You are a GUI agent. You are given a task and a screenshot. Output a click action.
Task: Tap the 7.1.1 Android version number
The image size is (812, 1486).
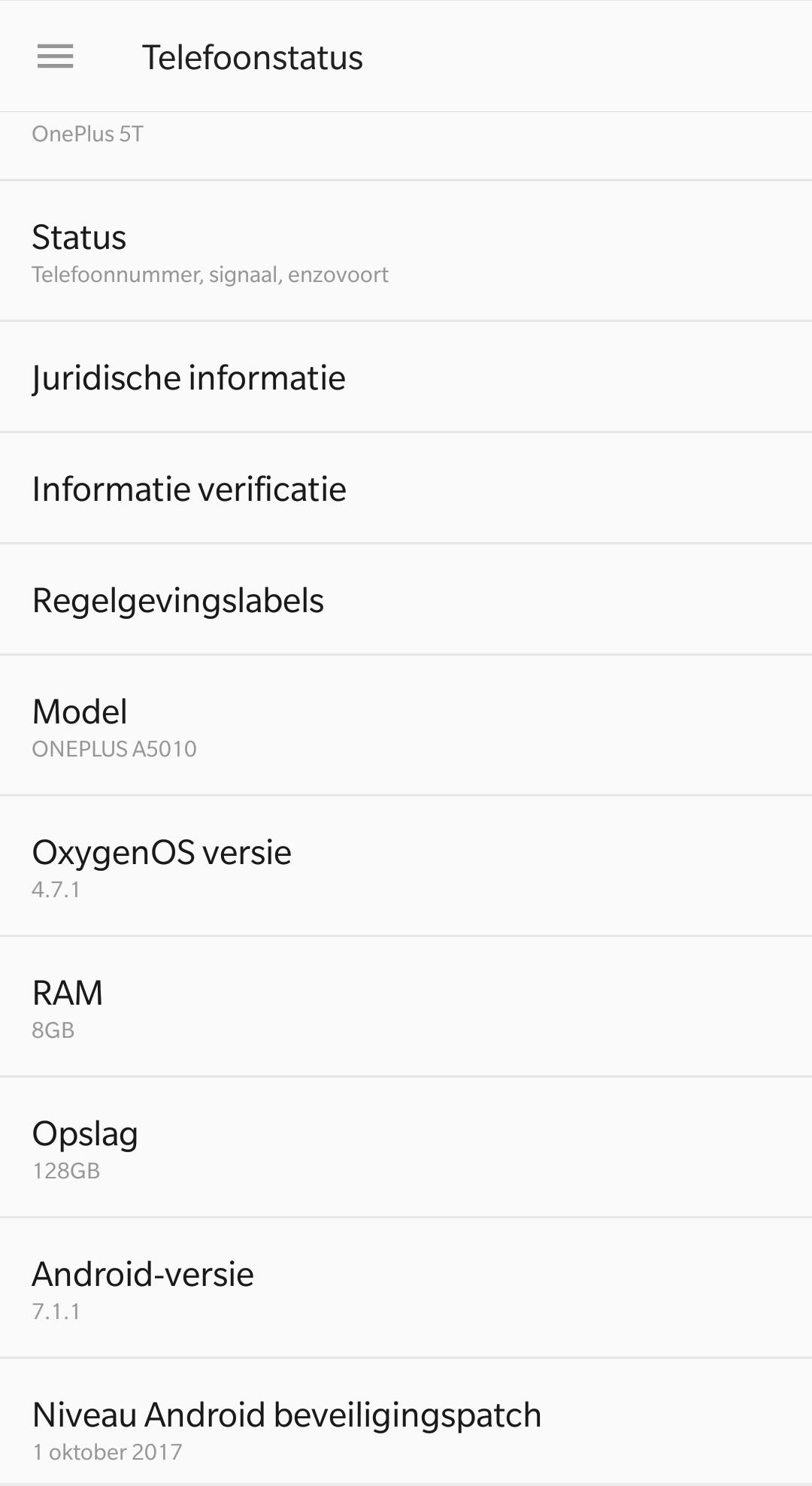[x=56, y=1312]
